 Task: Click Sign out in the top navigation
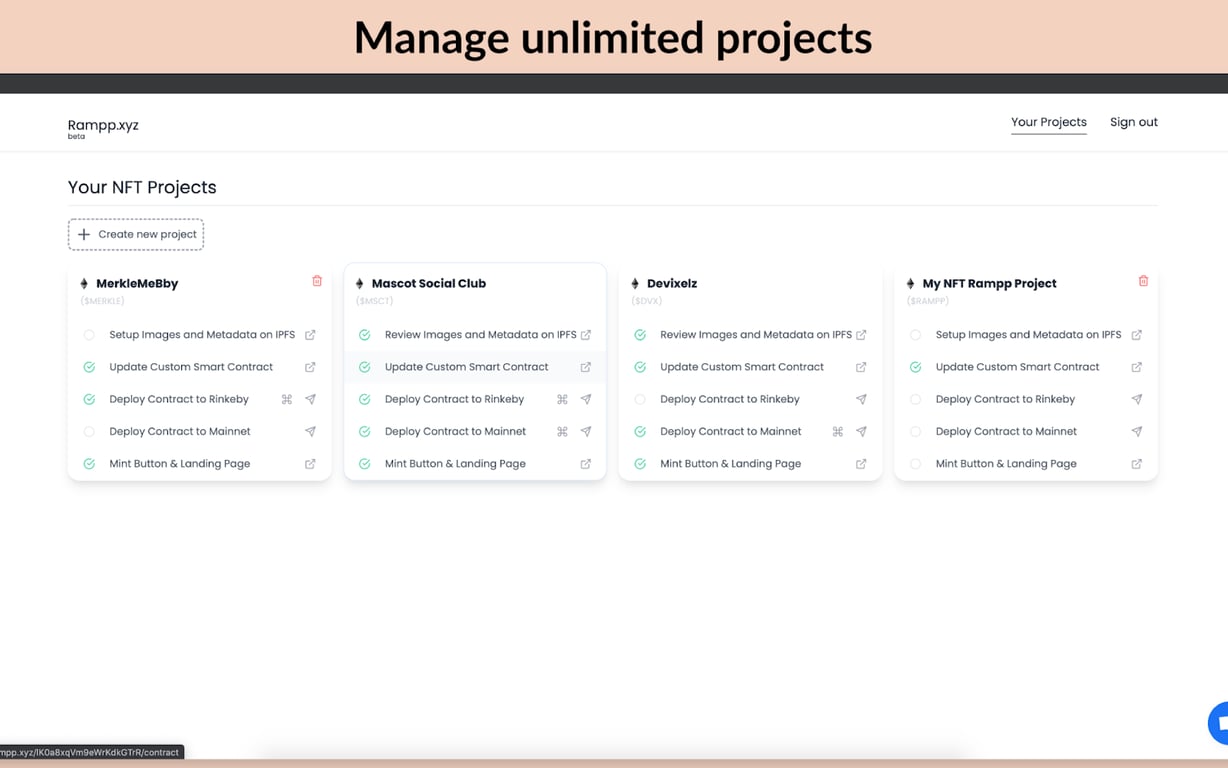(1133, 121)
